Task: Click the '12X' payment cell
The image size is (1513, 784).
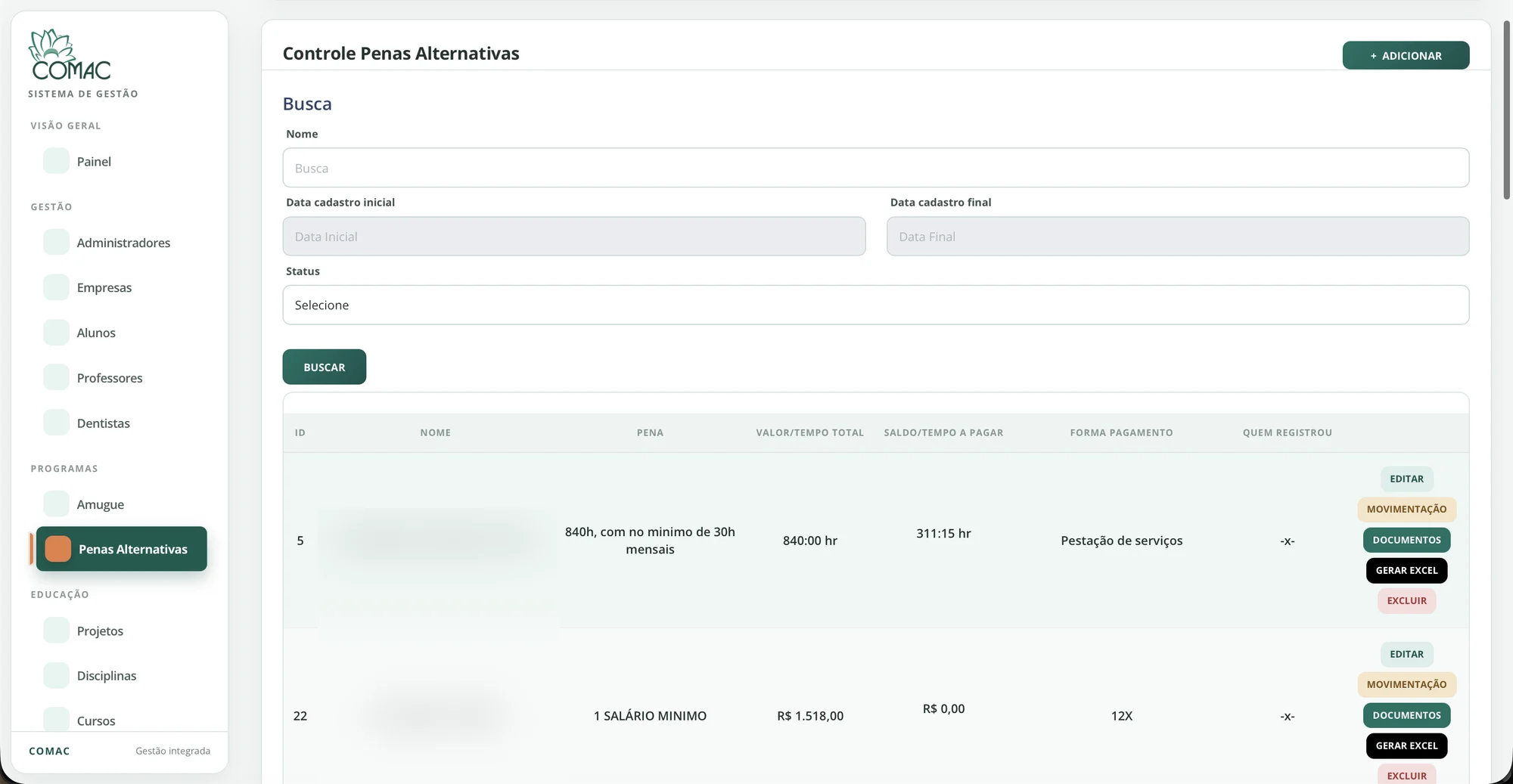Action: click(x=1121, y=716)
